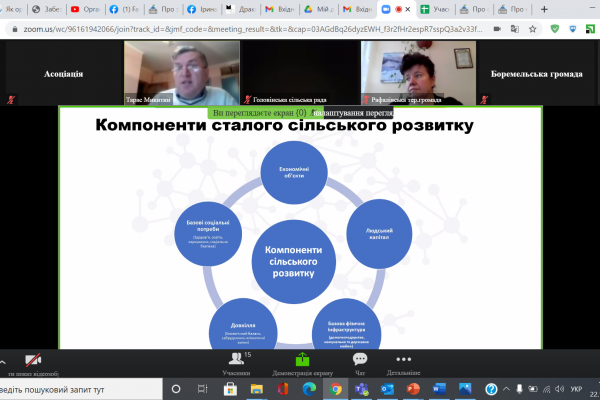The height and width of the screenshot is (400, 600).
Task: Select the Боремельська громада participant tile
Action: (x=537, y=74)
